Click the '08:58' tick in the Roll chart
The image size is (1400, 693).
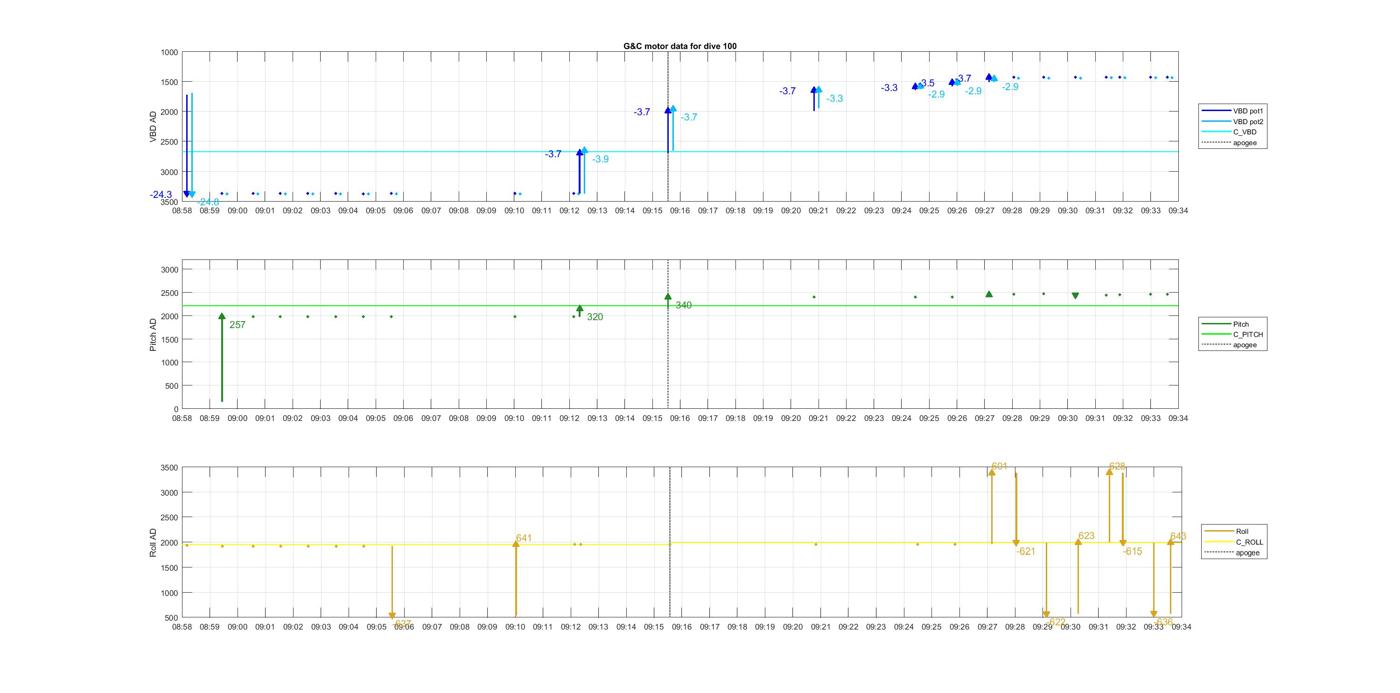(x=182, y=627)
